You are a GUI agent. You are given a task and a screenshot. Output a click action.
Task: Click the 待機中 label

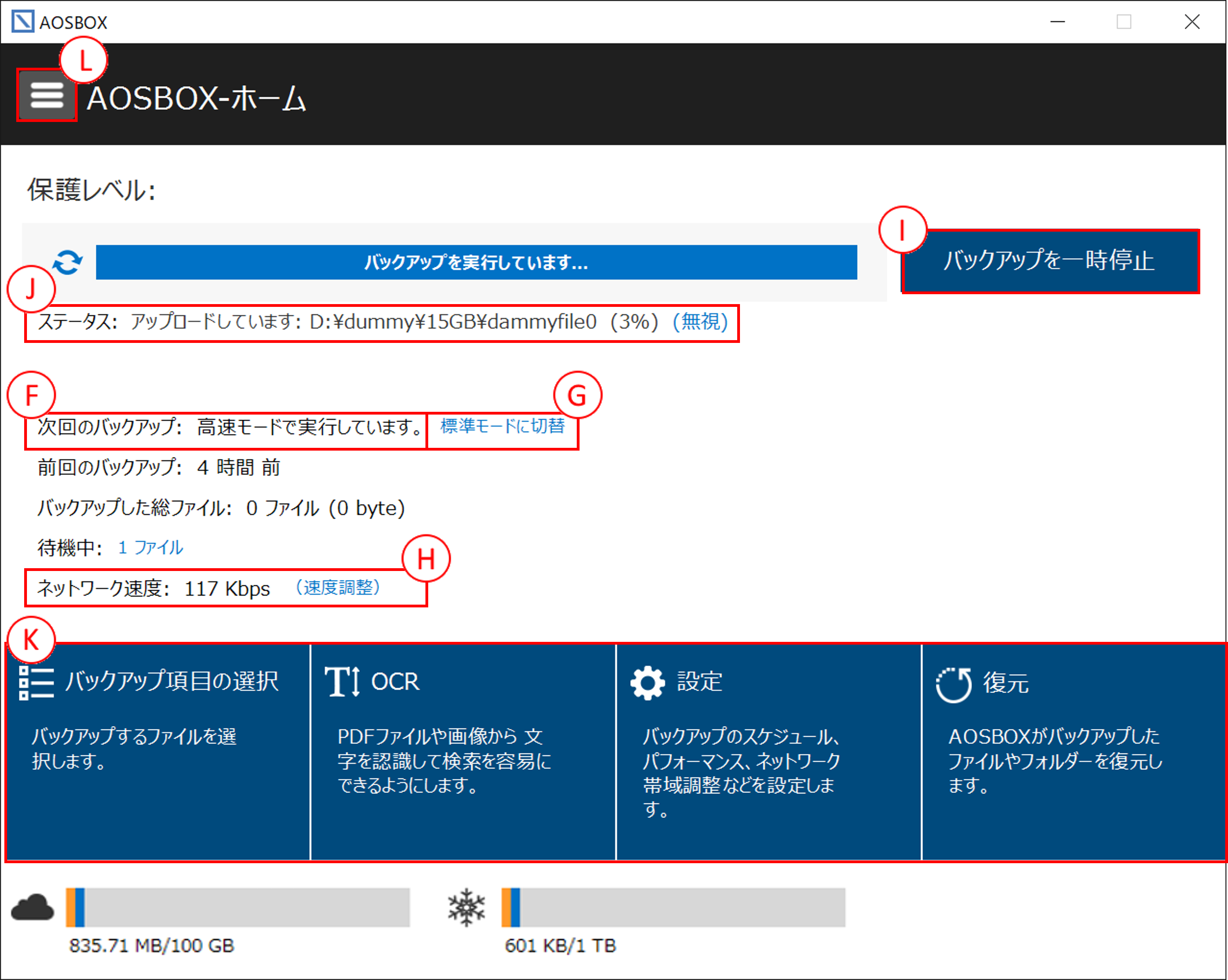(x=70, y=548)
